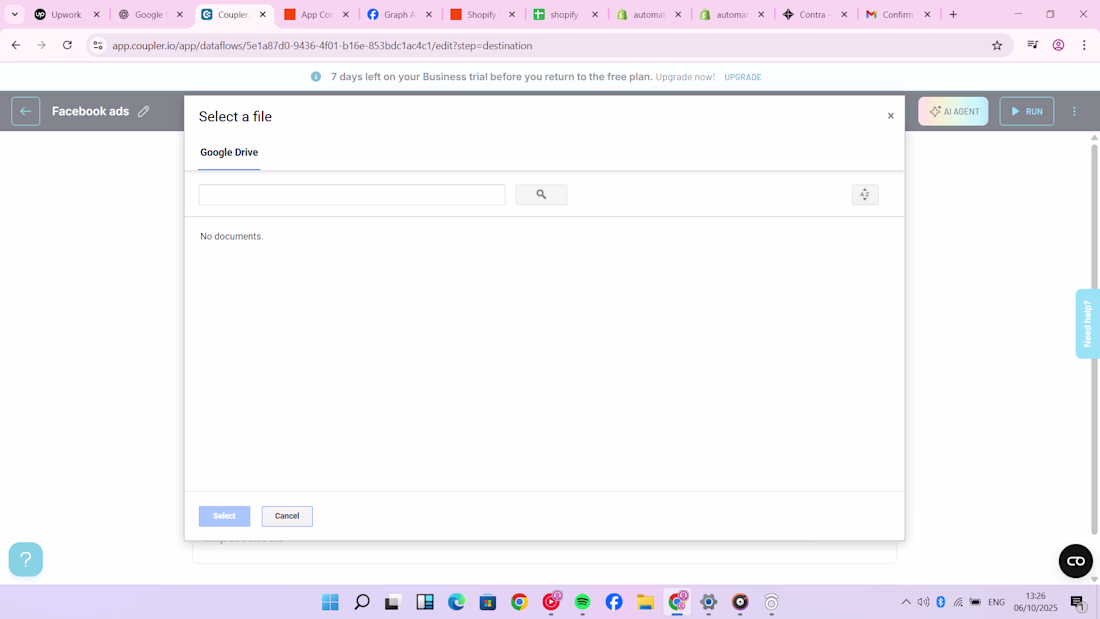Switch to the Contra browser tab
This screenshot has height=619, width=1100.
[814, 14]
